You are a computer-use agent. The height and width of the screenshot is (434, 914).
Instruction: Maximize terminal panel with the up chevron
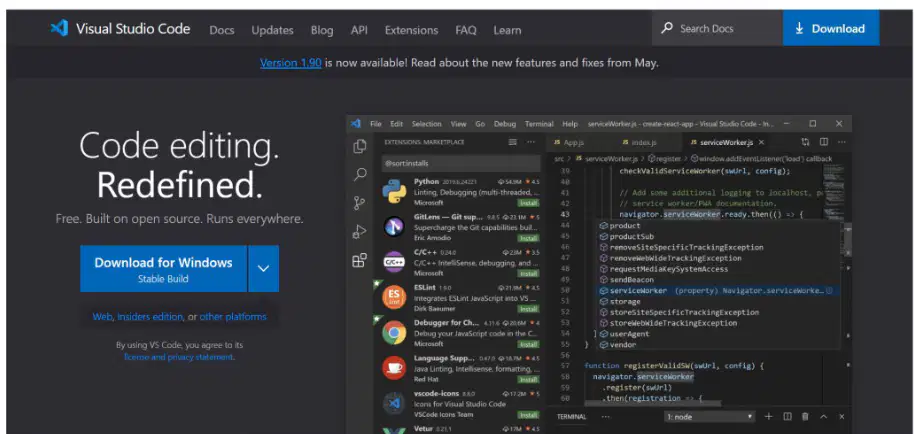click(x=824, y=417)
